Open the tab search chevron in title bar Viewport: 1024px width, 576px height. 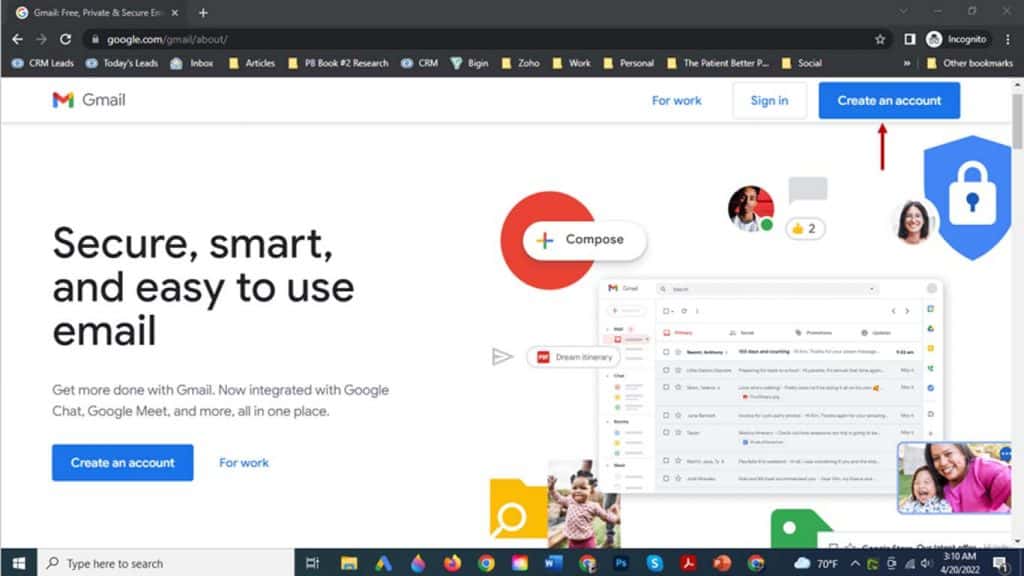(x=903, y=11)
